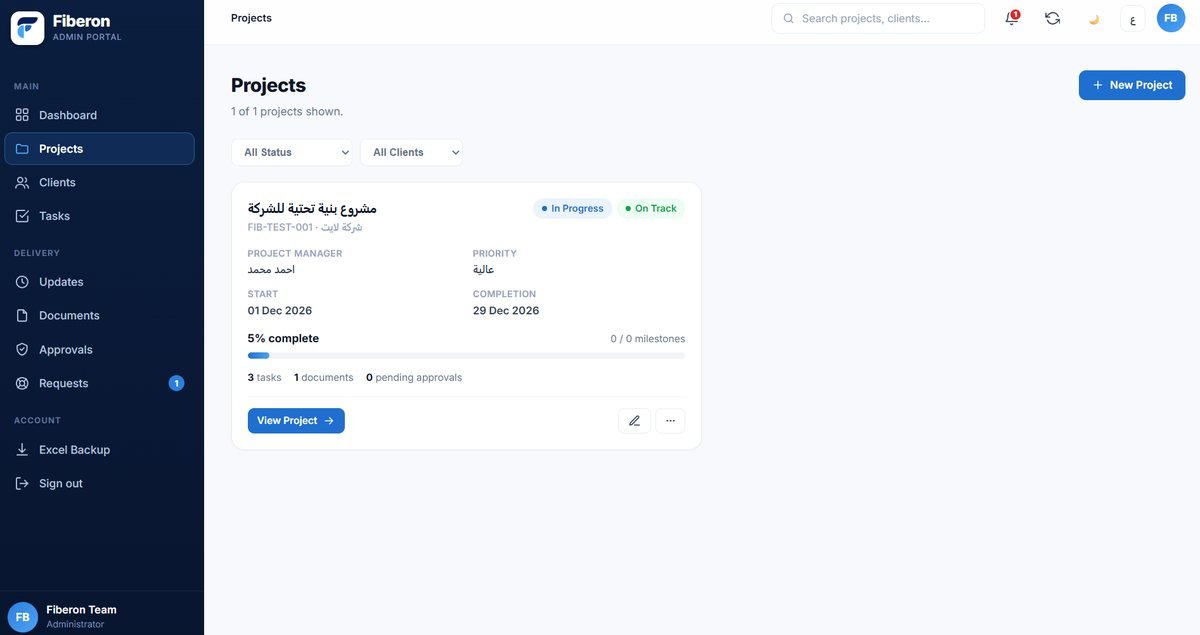Click the Requests badge showing 1
Screen dimensions: 1200x635
click(x=176, y=383)
